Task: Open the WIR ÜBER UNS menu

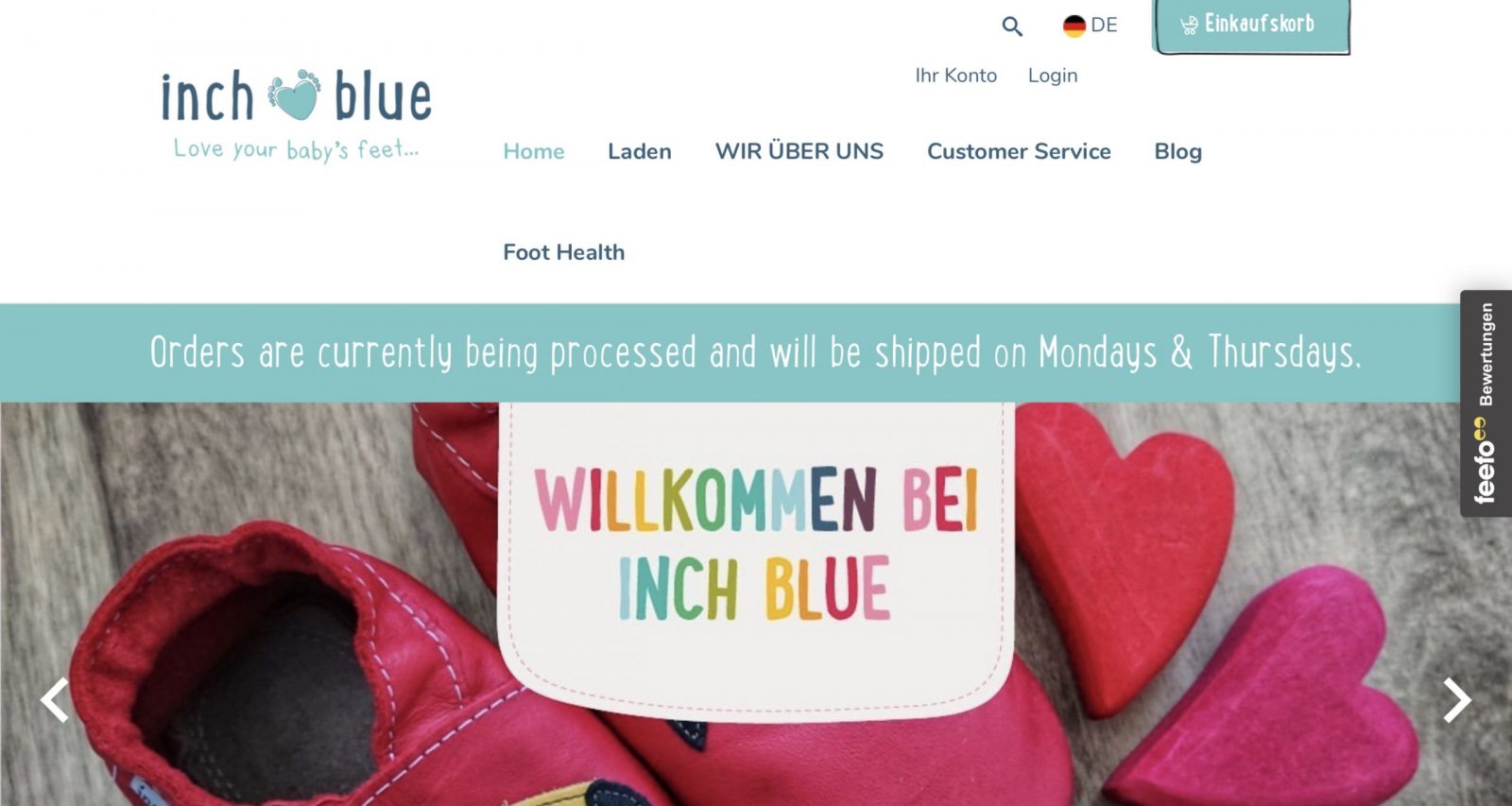Action: [799, 151]
